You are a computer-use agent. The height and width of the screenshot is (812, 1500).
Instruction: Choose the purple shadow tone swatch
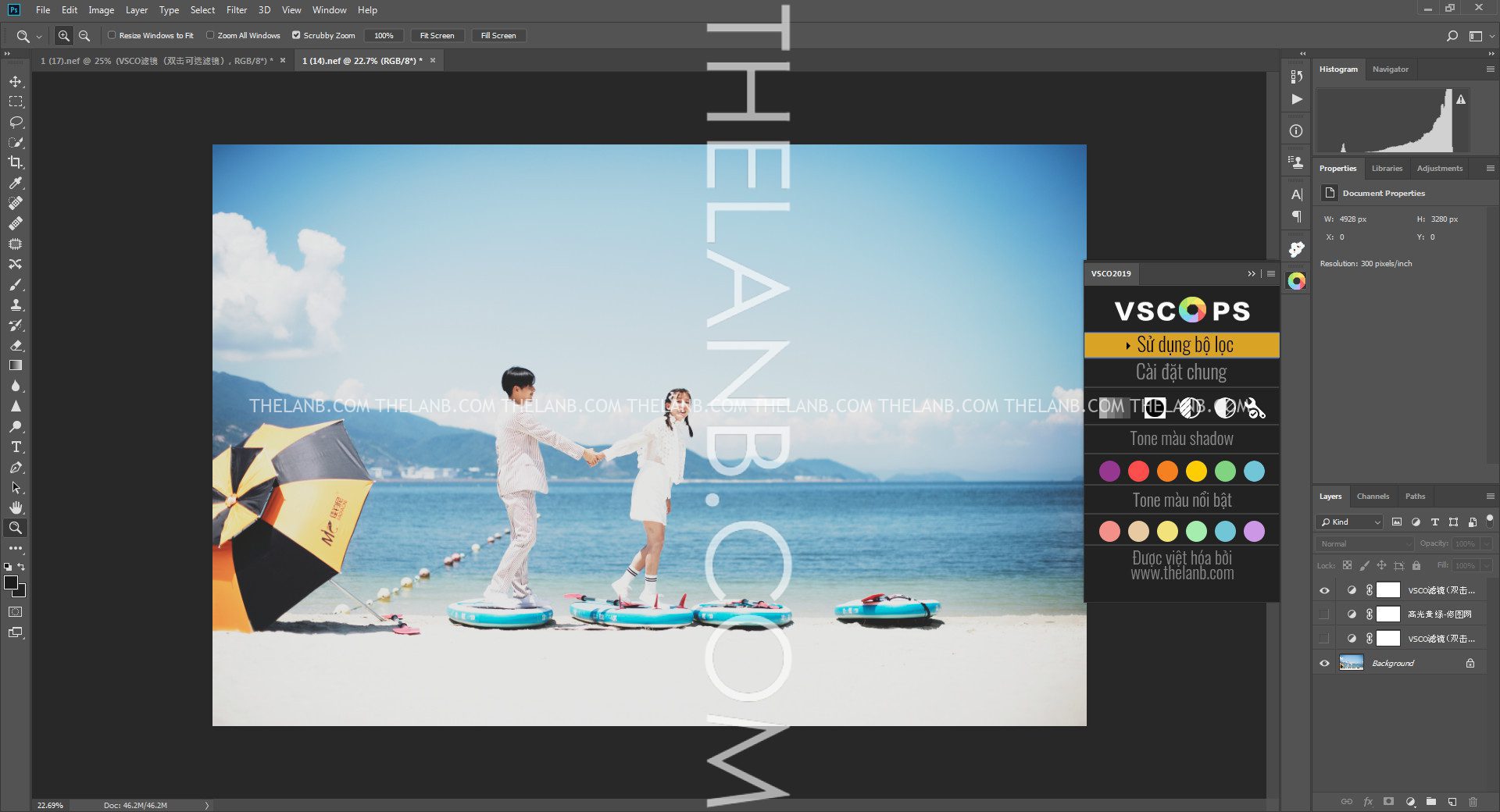(x=1109, y=472)
